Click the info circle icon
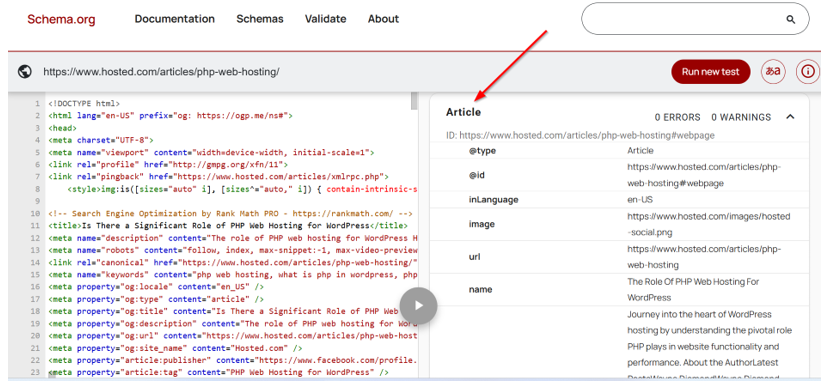Viewport: 823px width, 384px height. (808, 72)
